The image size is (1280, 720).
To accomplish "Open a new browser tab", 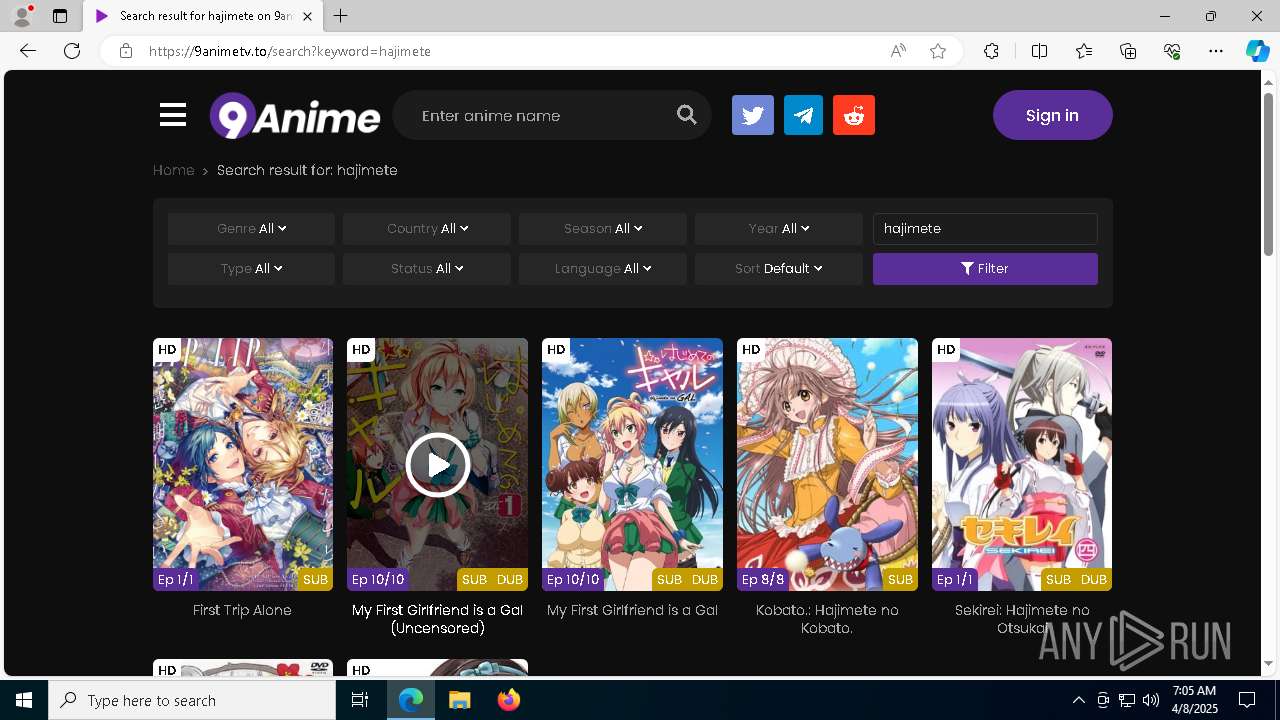I will (x=341, y=16).
